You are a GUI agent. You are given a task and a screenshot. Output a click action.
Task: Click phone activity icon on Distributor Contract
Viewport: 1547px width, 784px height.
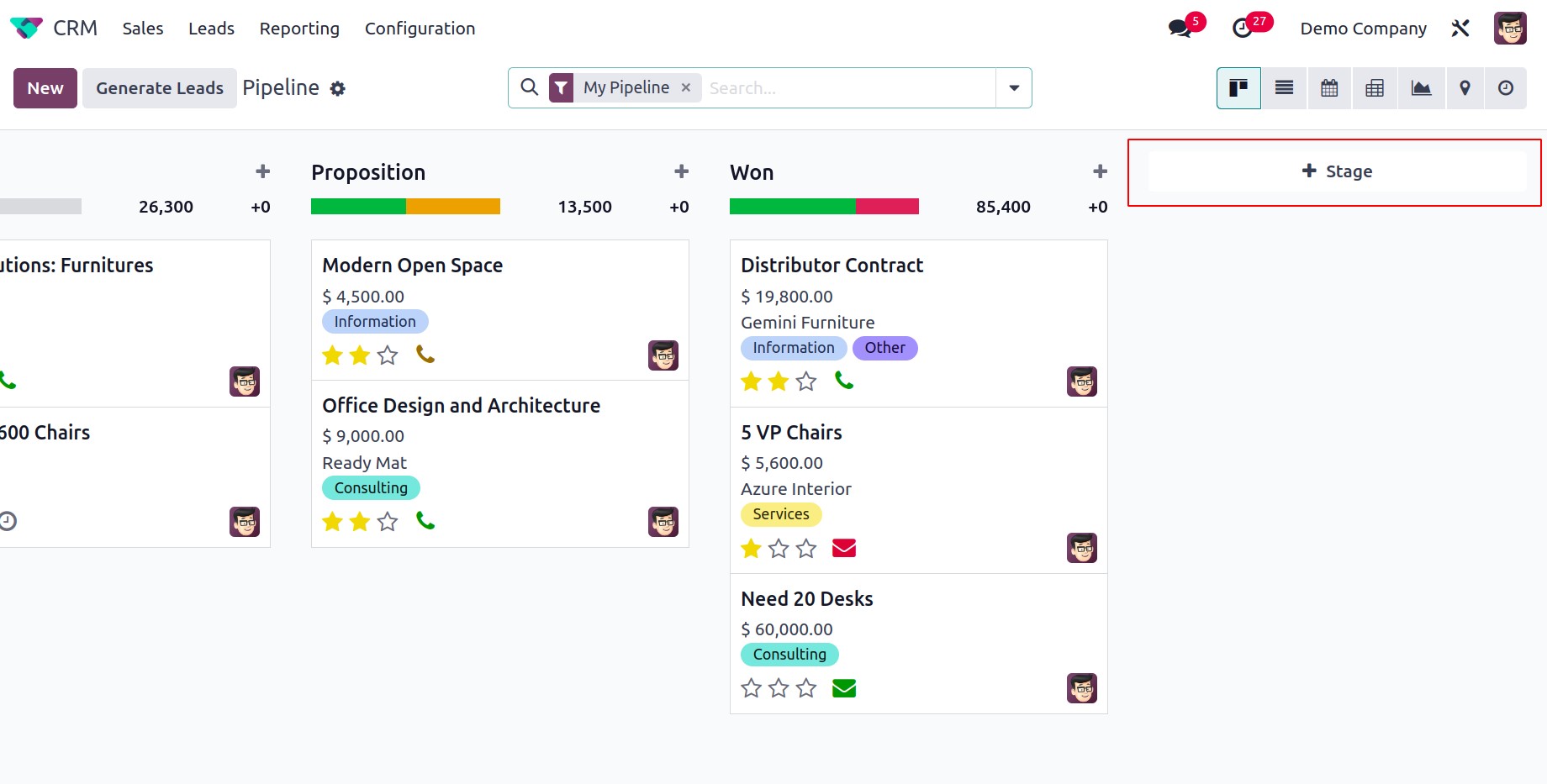pos(844,381)
